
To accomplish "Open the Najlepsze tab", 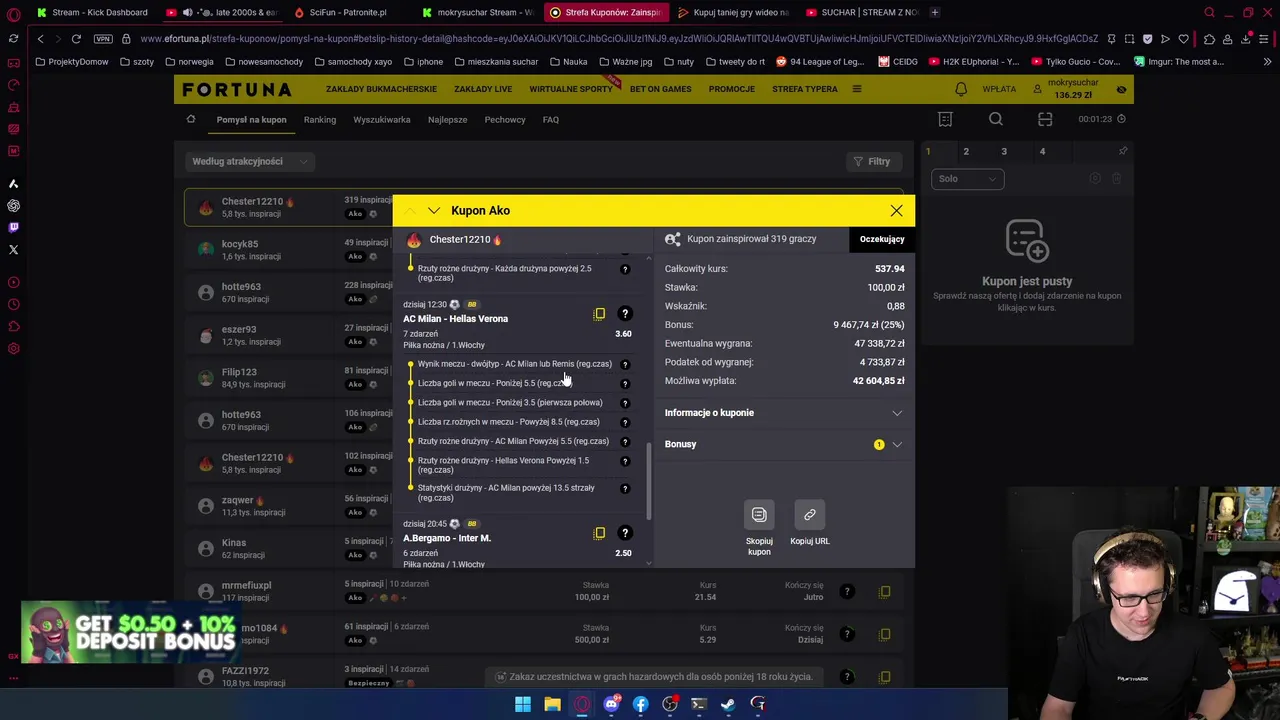I will pos(447,120).
